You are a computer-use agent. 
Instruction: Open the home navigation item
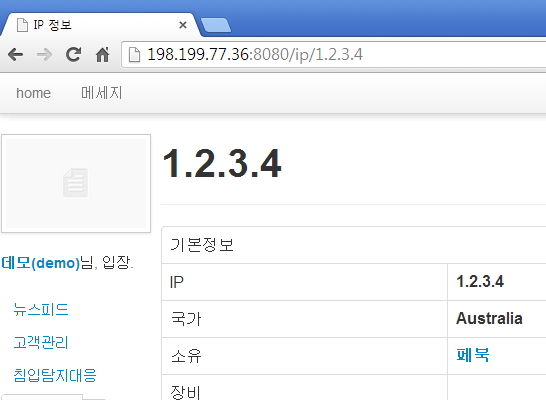click(x=33, y=93)
